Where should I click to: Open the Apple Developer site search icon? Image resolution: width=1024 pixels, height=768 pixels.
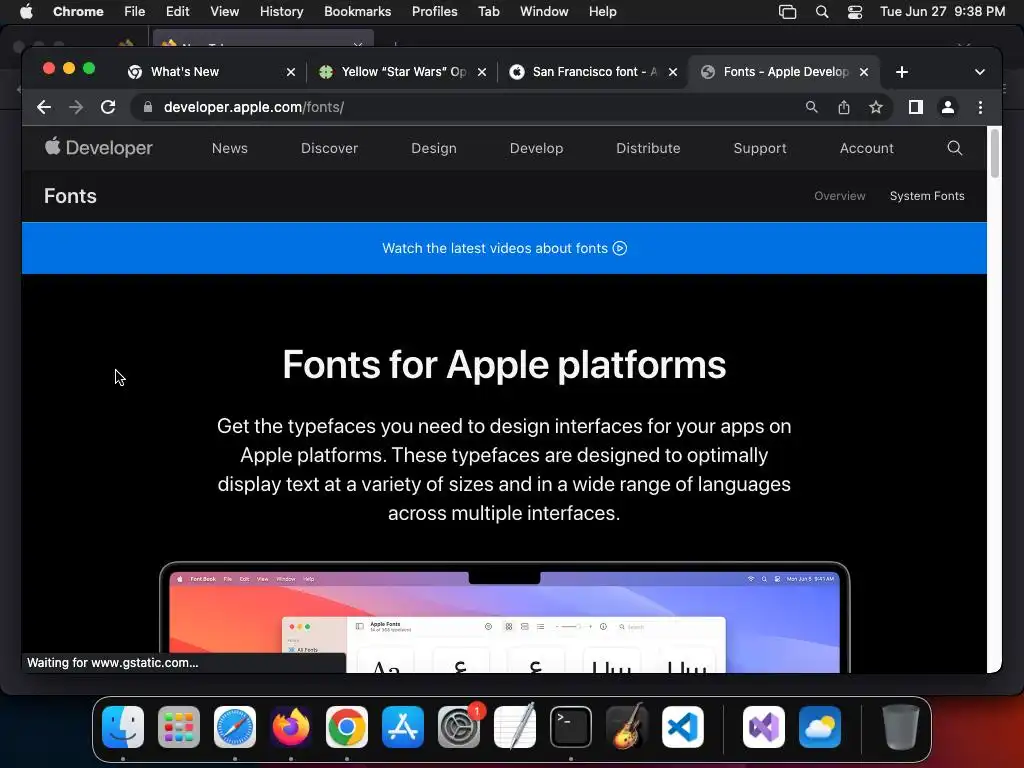tap(954, 148)
